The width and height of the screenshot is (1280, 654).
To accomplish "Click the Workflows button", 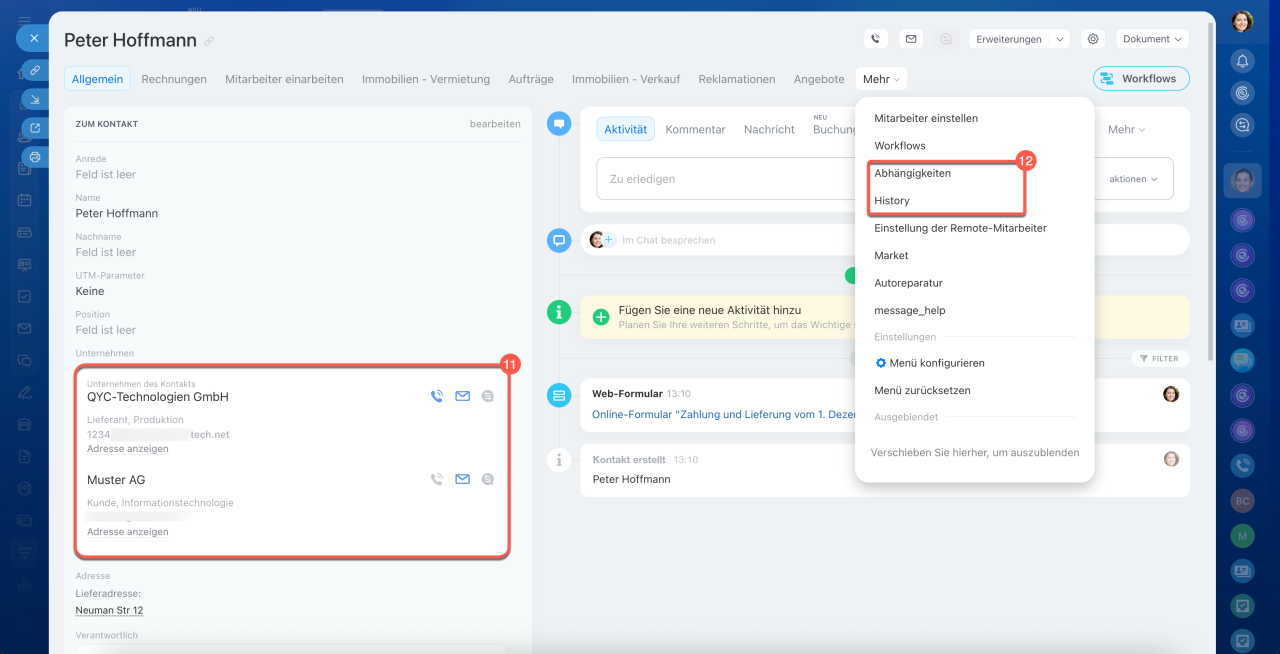I will coord(1140,78).
